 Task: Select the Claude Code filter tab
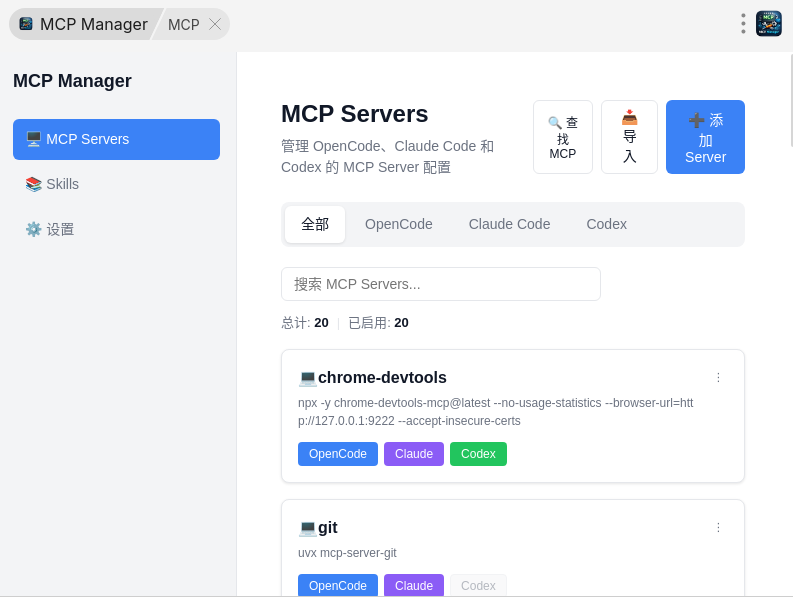(509, 224)
